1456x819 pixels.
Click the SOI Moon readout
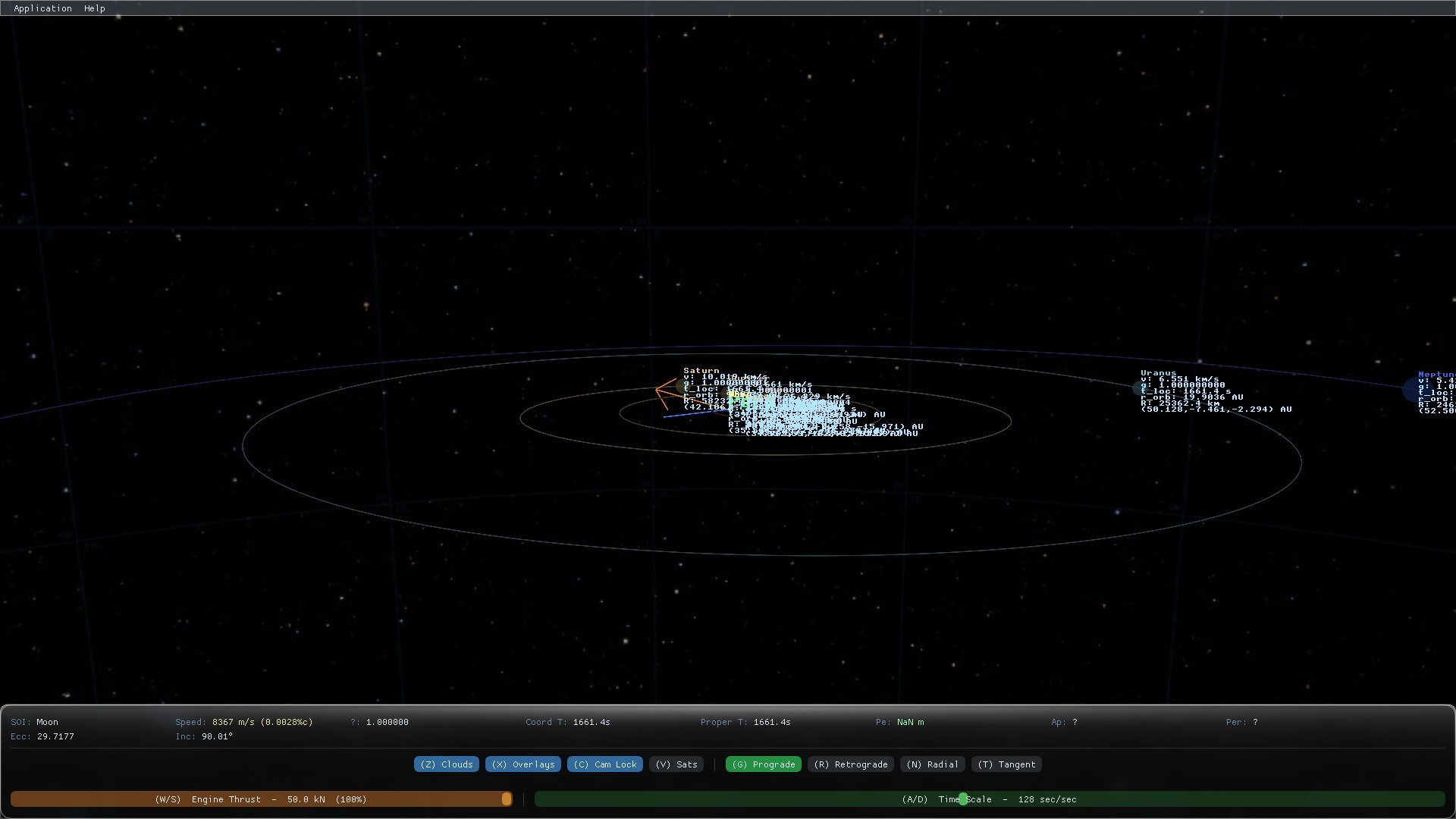34,722
